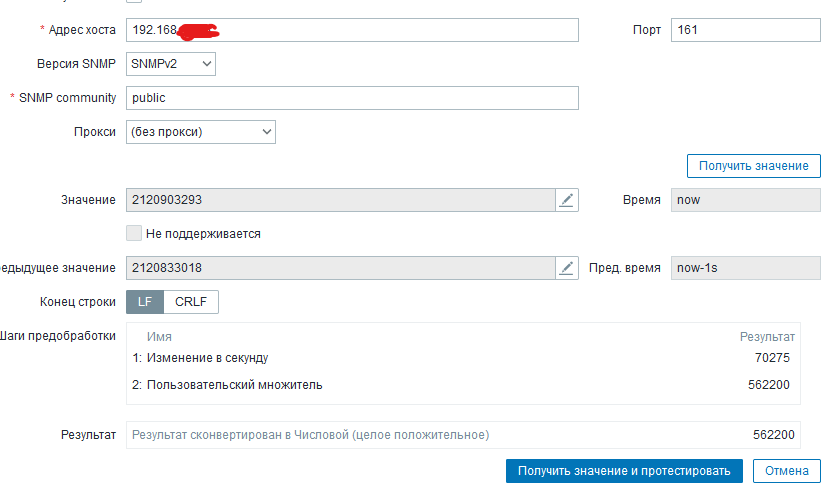Click the pencil icon next to Значение field
The width and height of the screenshot is (830, 485).
coord(567,200)
